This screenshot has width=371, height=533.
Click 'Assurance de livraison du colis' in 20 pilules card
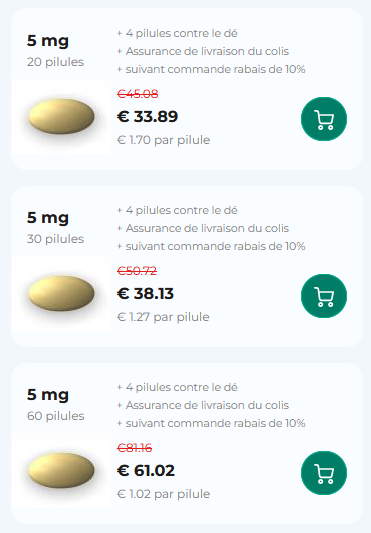(x=207, y=51)
